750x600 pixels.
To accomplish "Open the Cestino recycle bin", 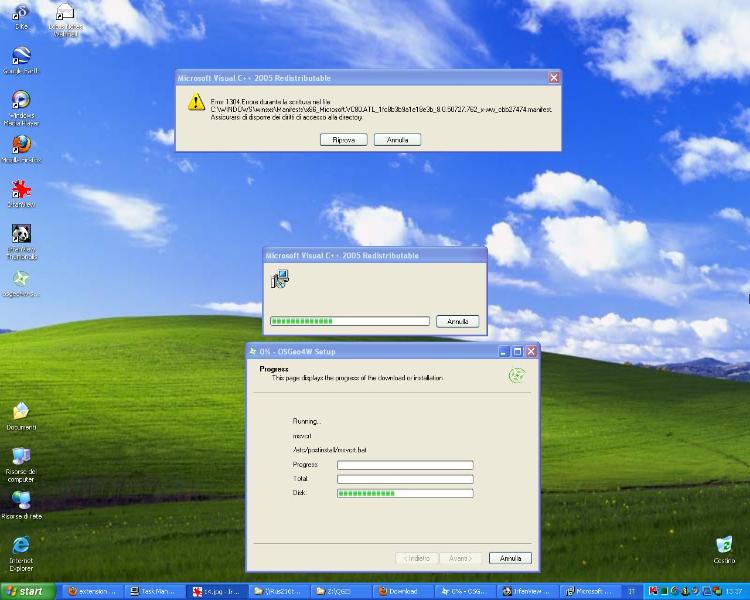I will coord(724,546).
